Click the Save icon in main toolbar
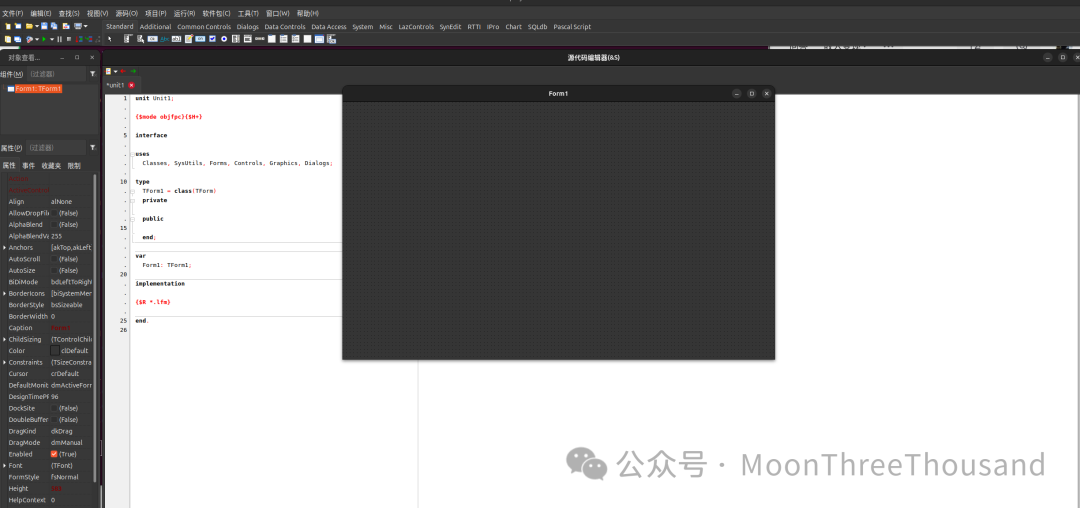The height and width of the screenshot is (508, 1080). (x=43, y=26)
